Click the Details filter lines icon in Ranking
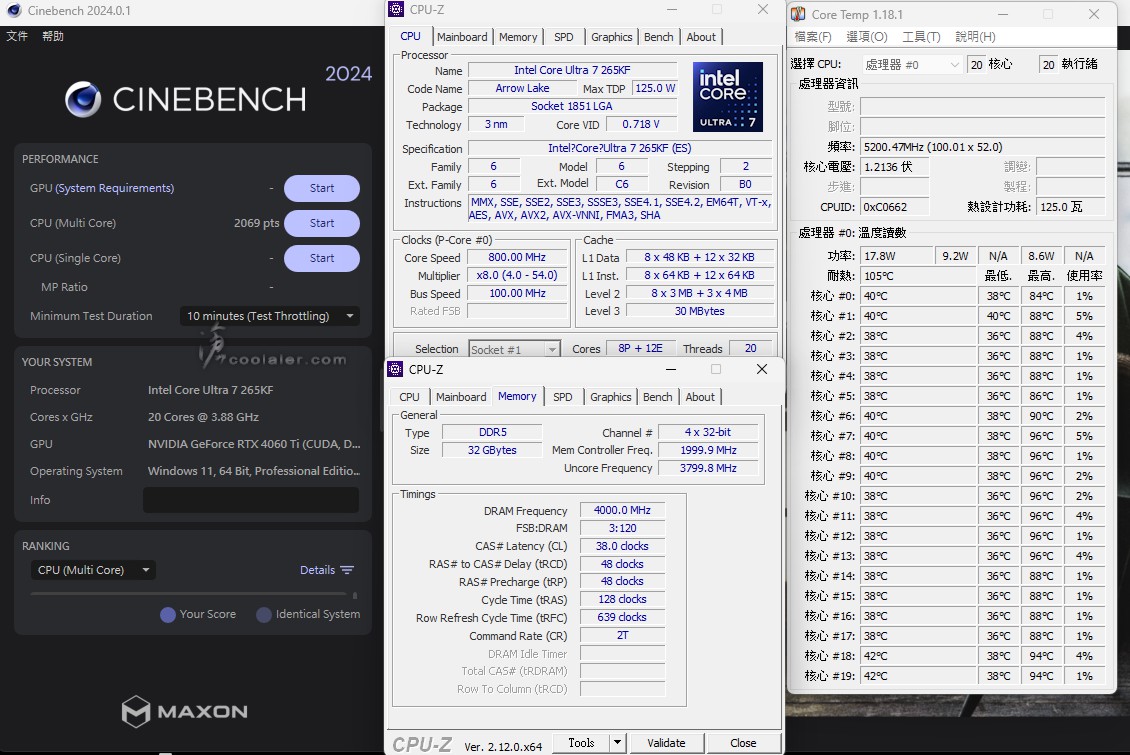Image resolution: width=1130 pixels, height=755 pixels. pyautogui.click(x=347, y=570)
